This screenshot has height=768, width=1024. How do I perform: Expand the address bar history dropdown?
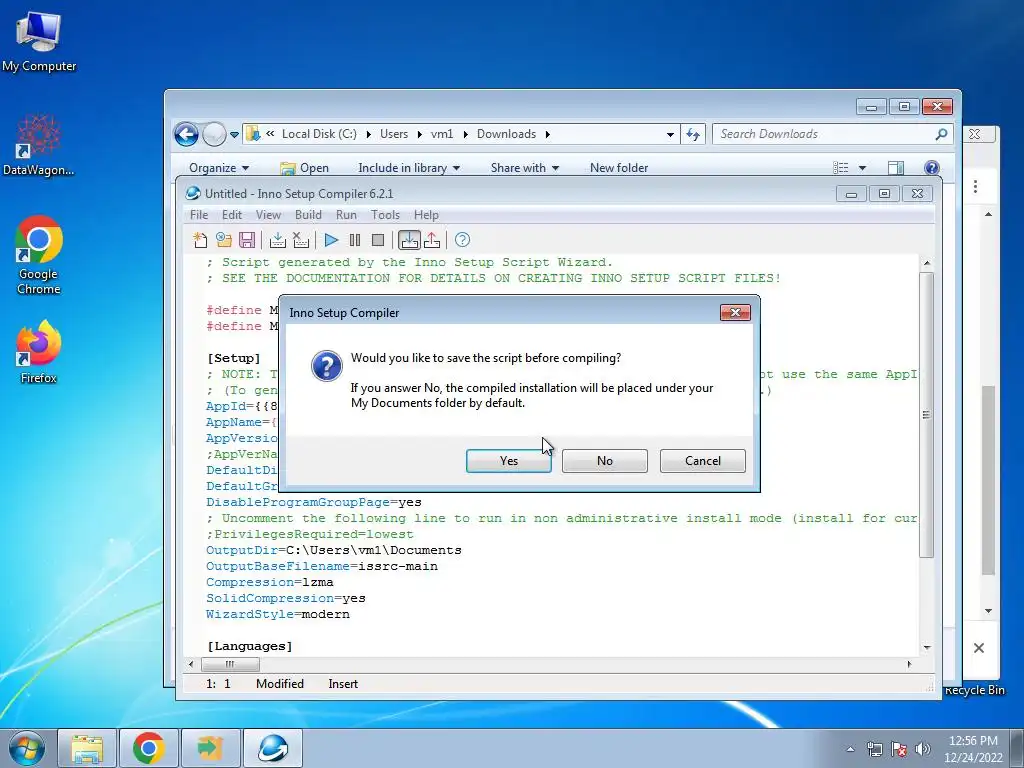tap(670, 135)
